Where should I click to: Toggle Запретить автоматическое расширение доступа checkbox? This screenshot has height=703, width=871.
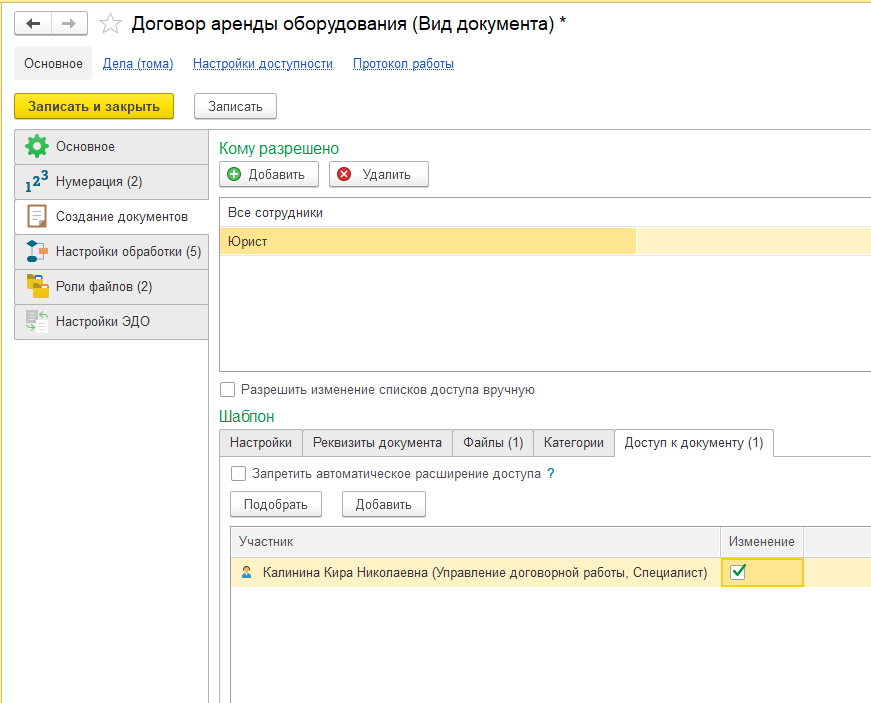(x=238, y=473)
